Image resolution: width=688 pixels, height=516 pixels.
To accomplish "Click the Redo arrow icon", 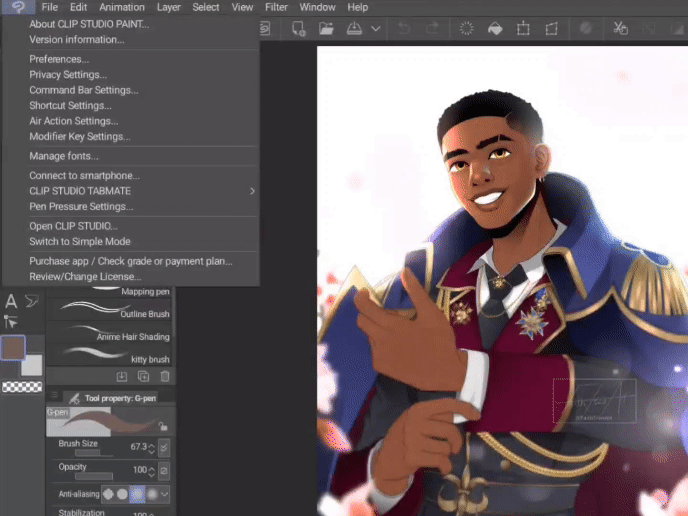I will 432,29.
